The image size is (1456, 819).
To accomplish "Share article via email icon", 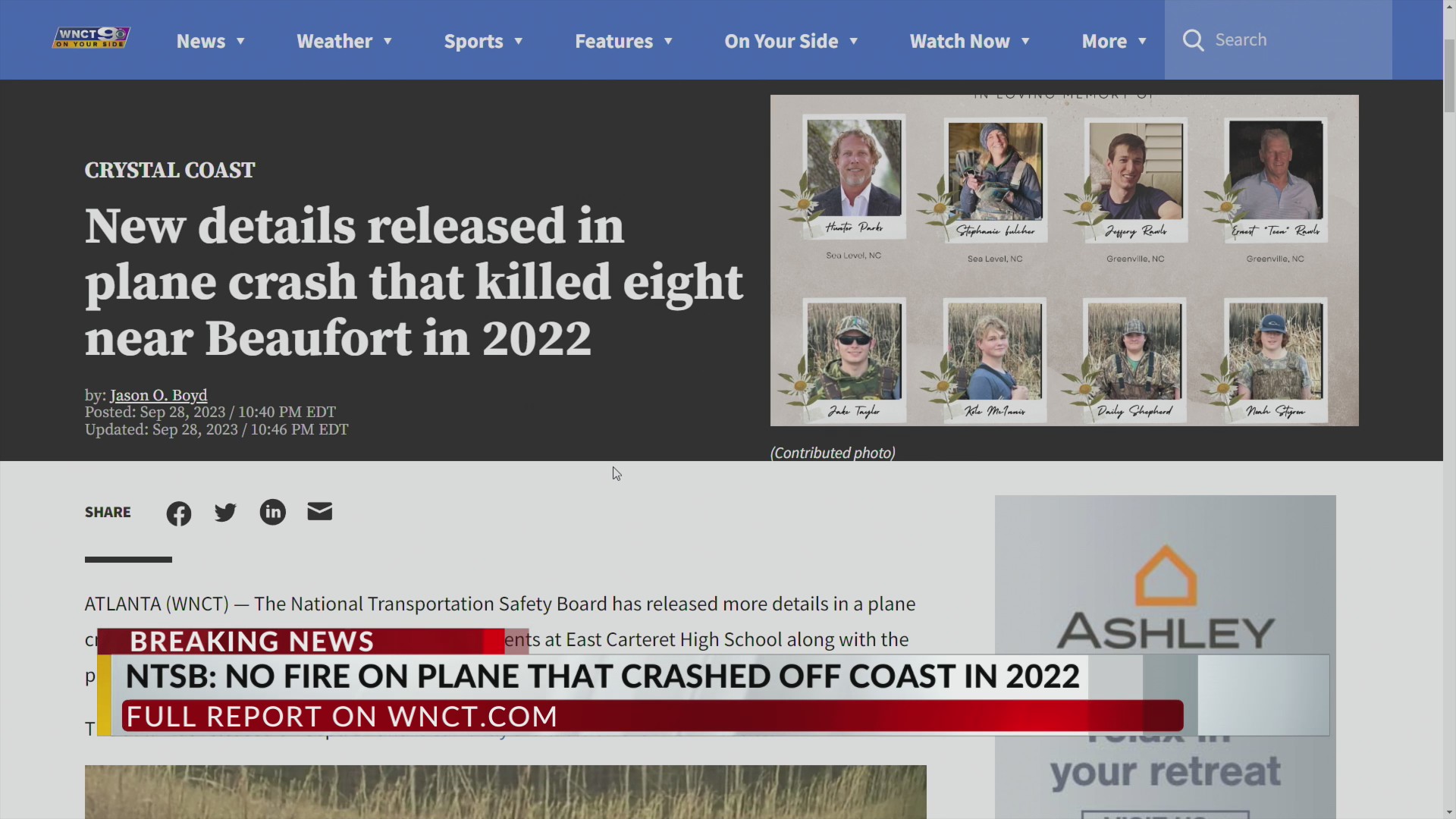I will coord(320,511).
